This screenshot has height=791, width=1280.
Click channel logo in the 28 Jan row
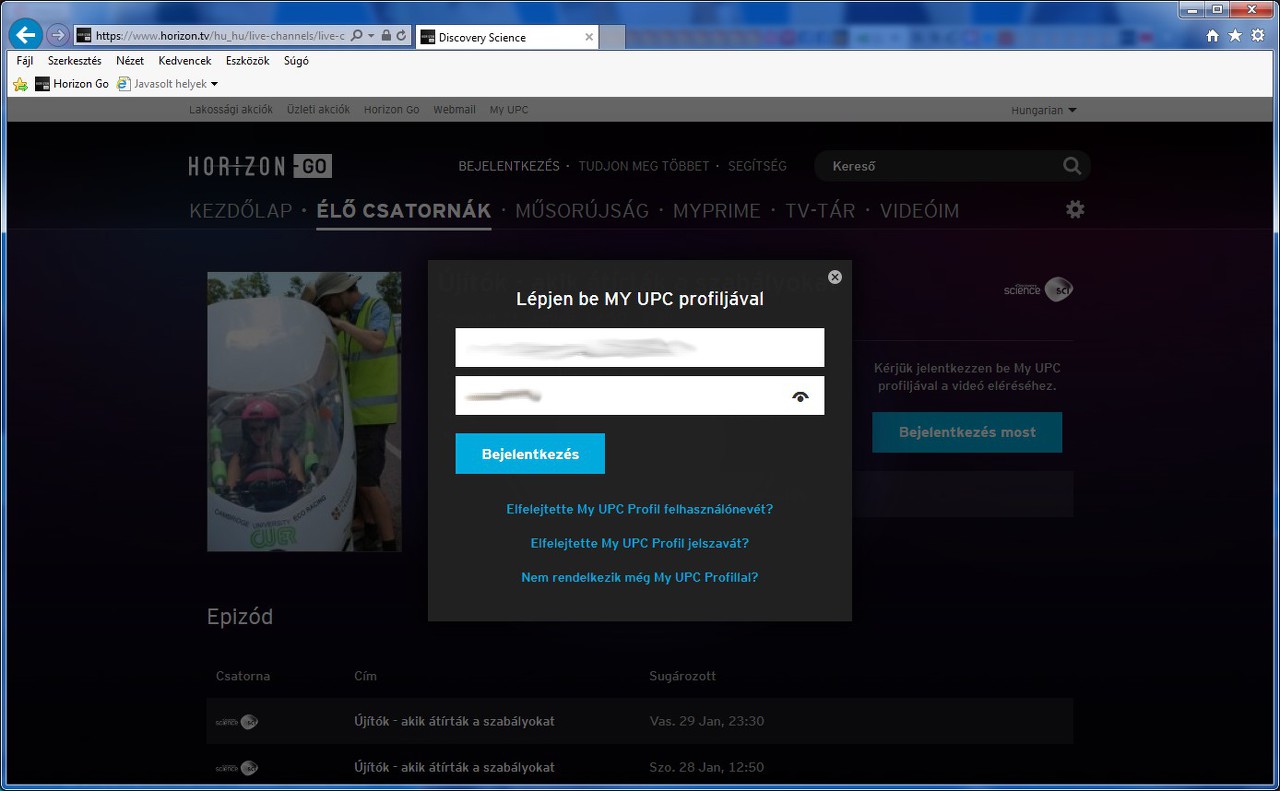click(x=237, y=767)
